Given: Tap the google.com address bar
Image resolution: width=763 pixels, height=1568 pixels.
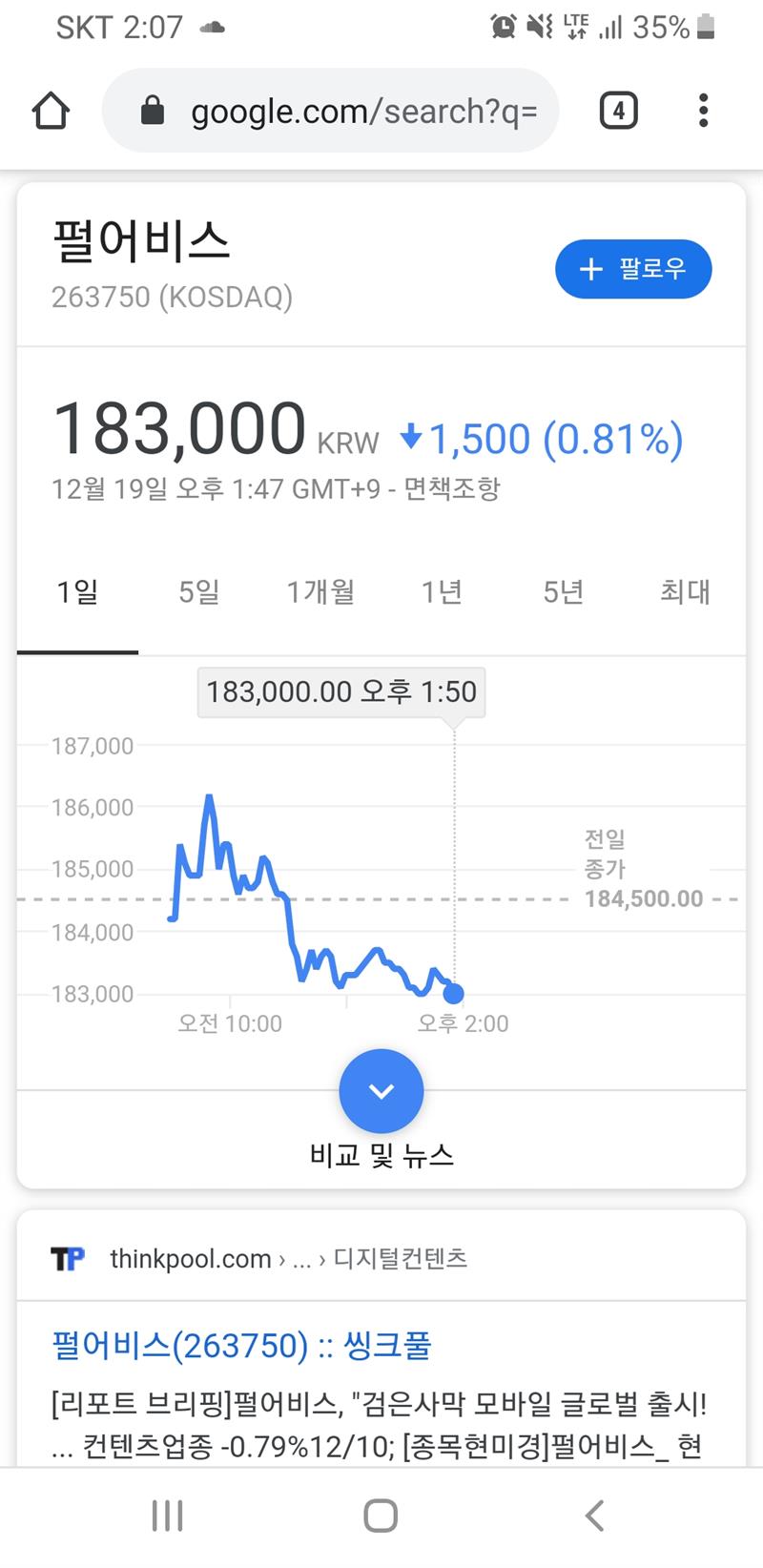Looking at the screenshot, I should coord(362,112).
